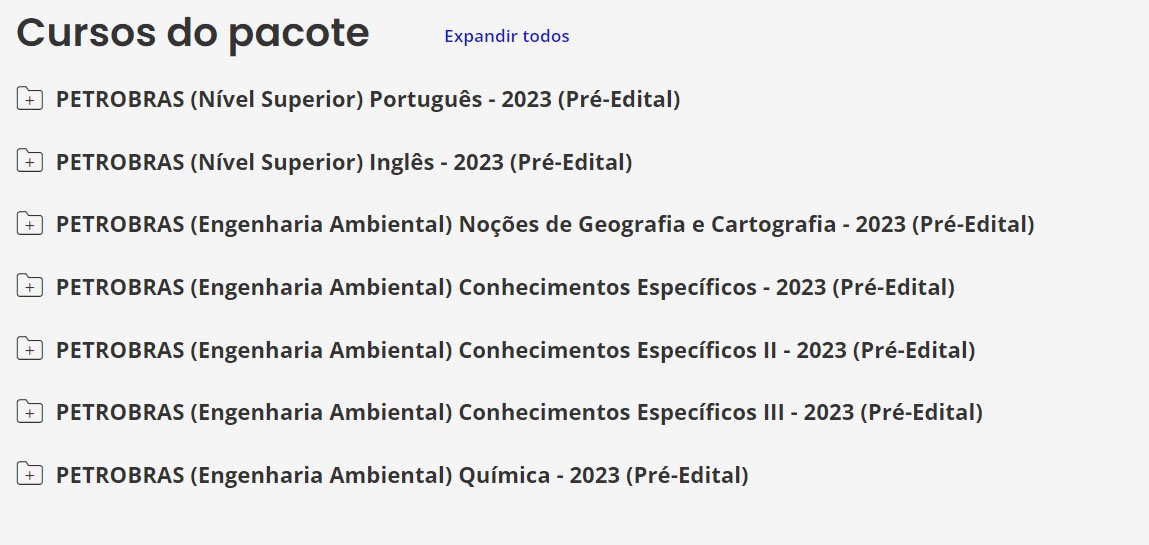Click folder icon beside Conhecimentos Específicos - 2023
The height and width of the screenshot is (545, 1149).
pyautogui.click(x=30, y=287)
